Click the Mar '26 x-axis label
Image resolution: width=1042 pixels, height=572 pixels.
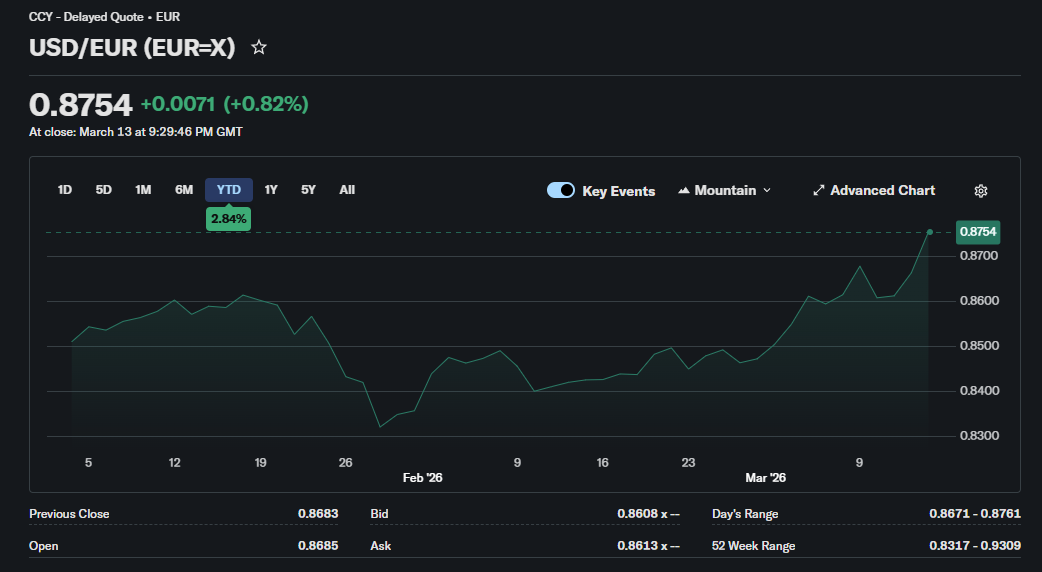766,478
